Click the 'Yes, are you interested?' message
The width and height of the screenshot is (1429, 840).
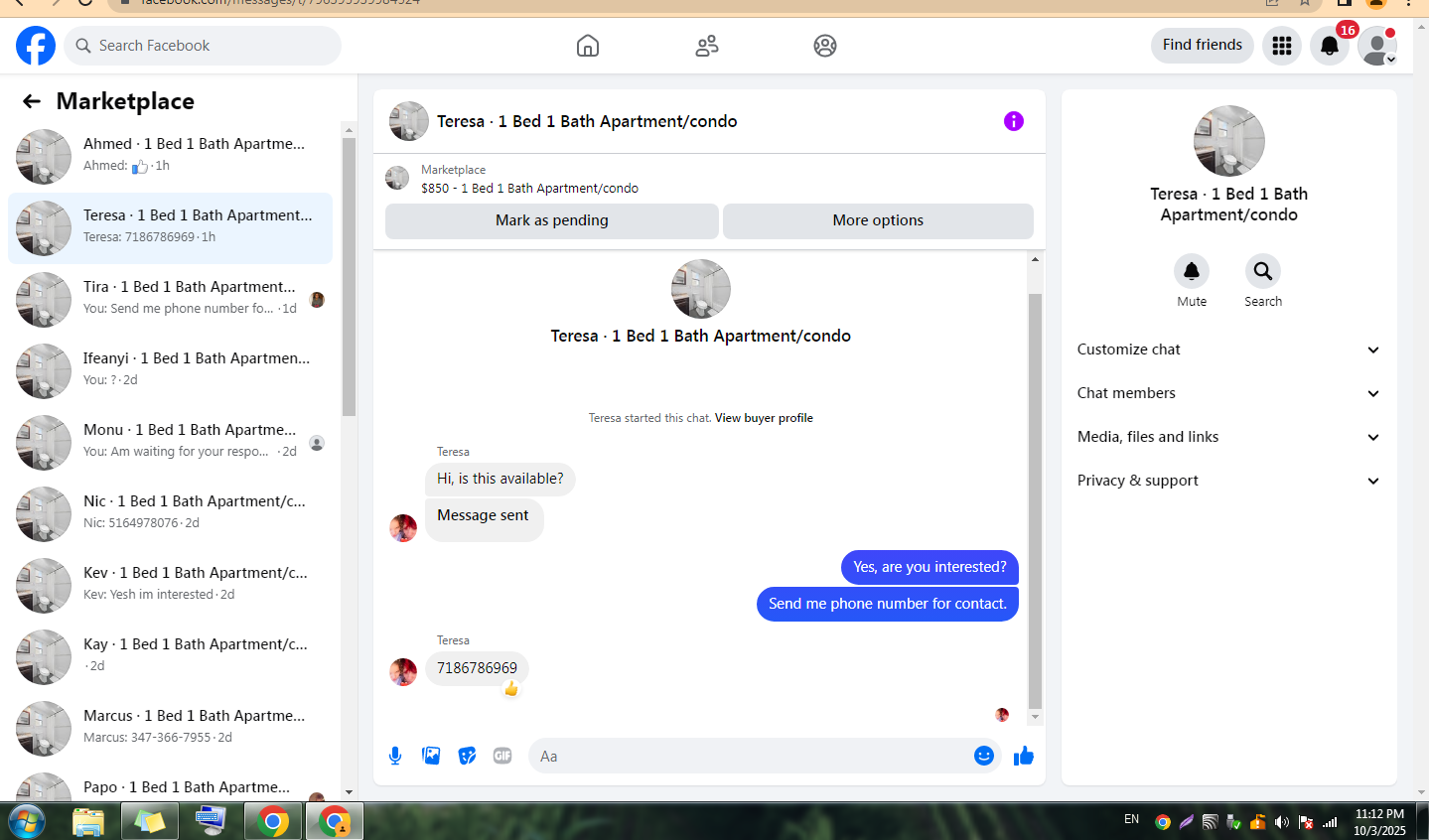click(x=929, y=567)
